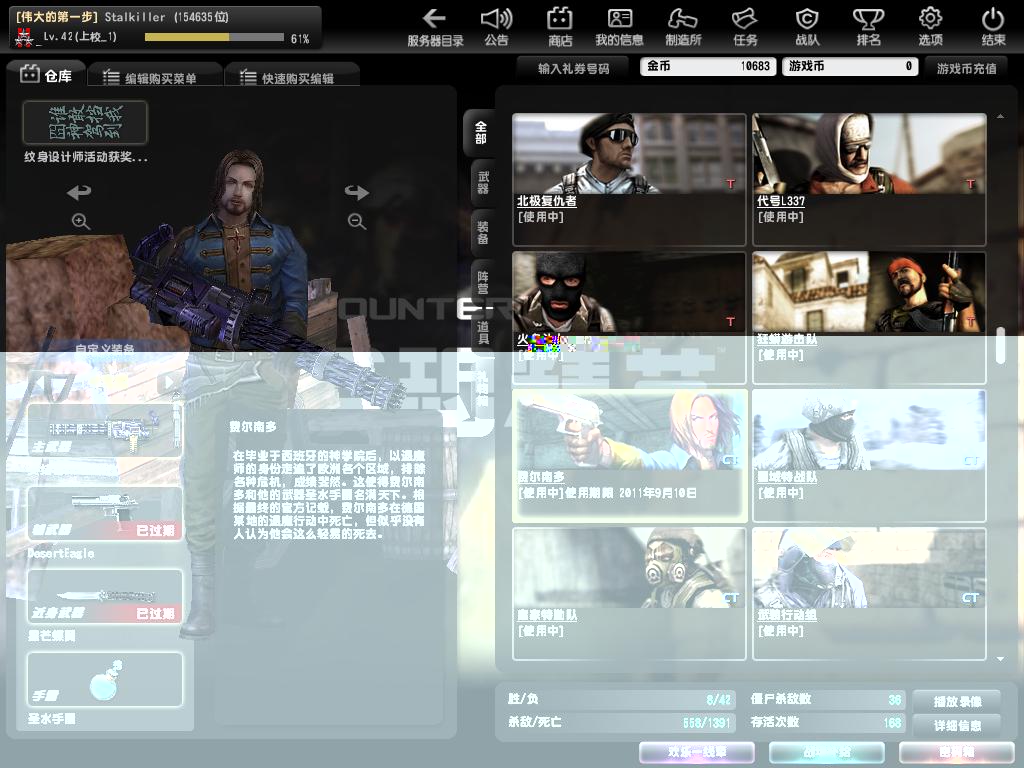Viewport: 1024px width, 768px height.
Task: Rotate the character model left
Action: pyautogui.click(x=79, y=192)
